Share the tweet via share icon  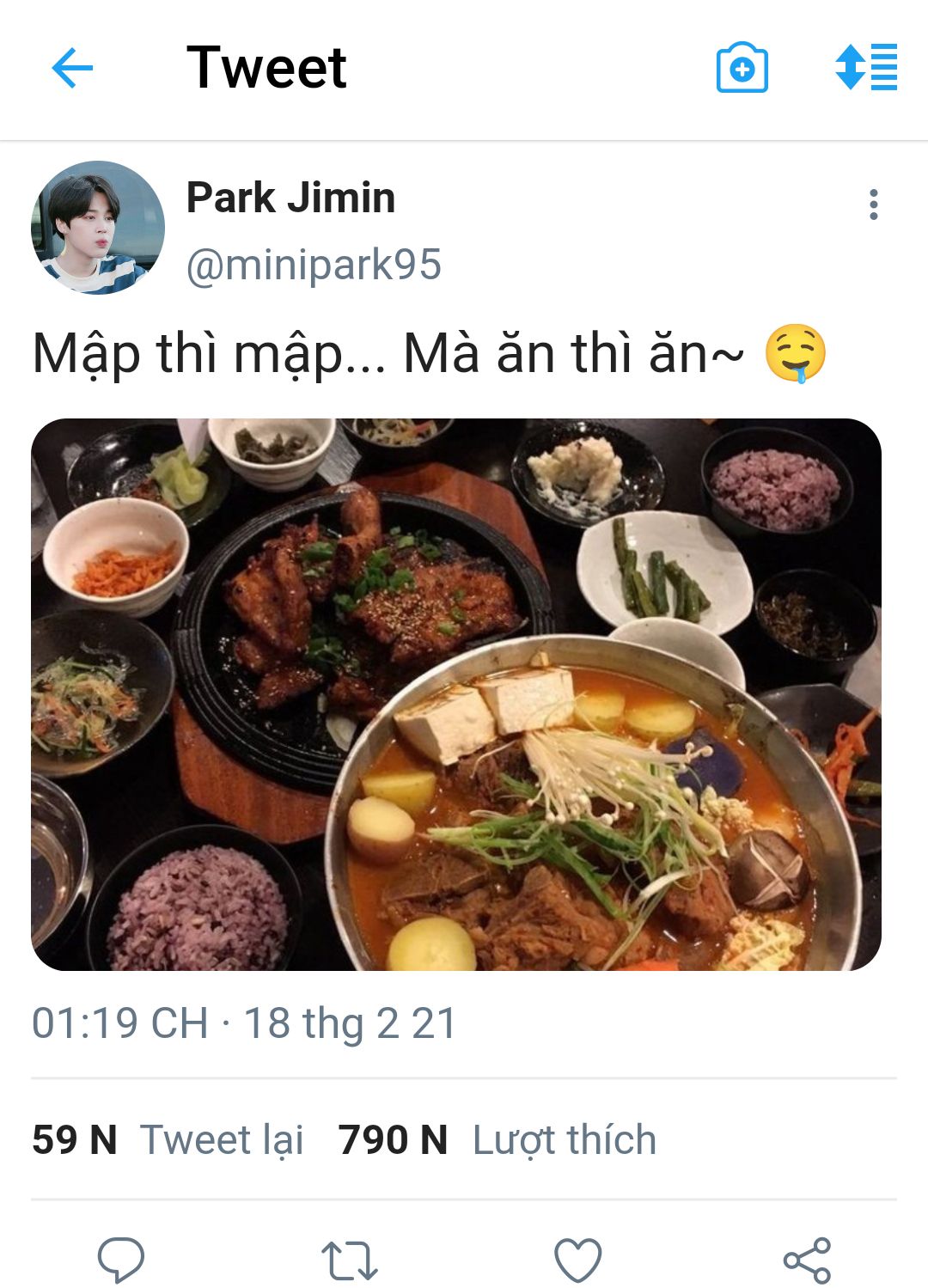(x=807, y=1261)
